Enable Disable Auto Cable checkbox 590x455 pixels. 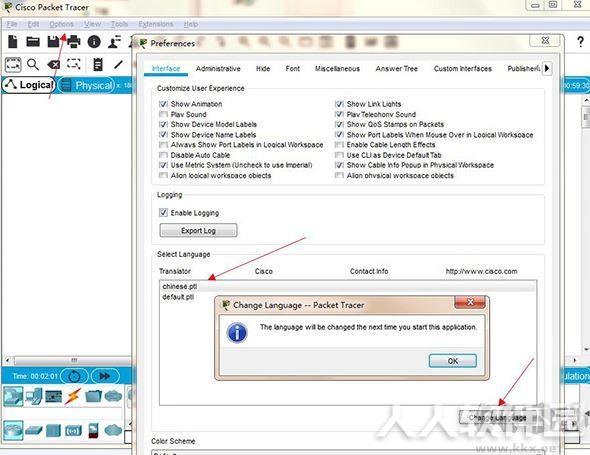coord(163,155)
